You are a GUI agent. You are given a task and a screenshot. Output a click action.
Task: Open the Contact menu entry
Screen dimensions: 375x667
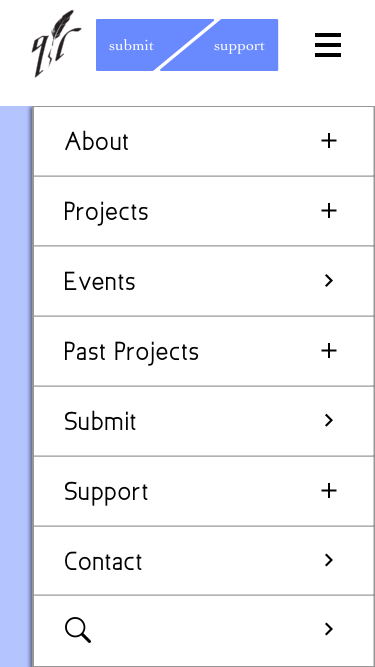click(x=103, y=562)
